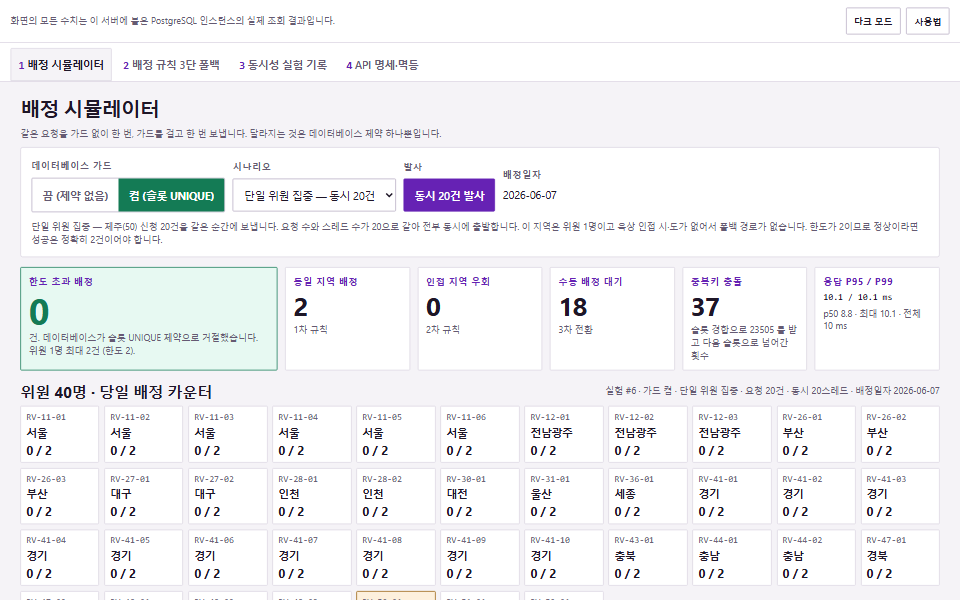Click the 배정일자 2026-06-07 value
Viewport: 960px width, 600px height.
click(x=530, y=195)
